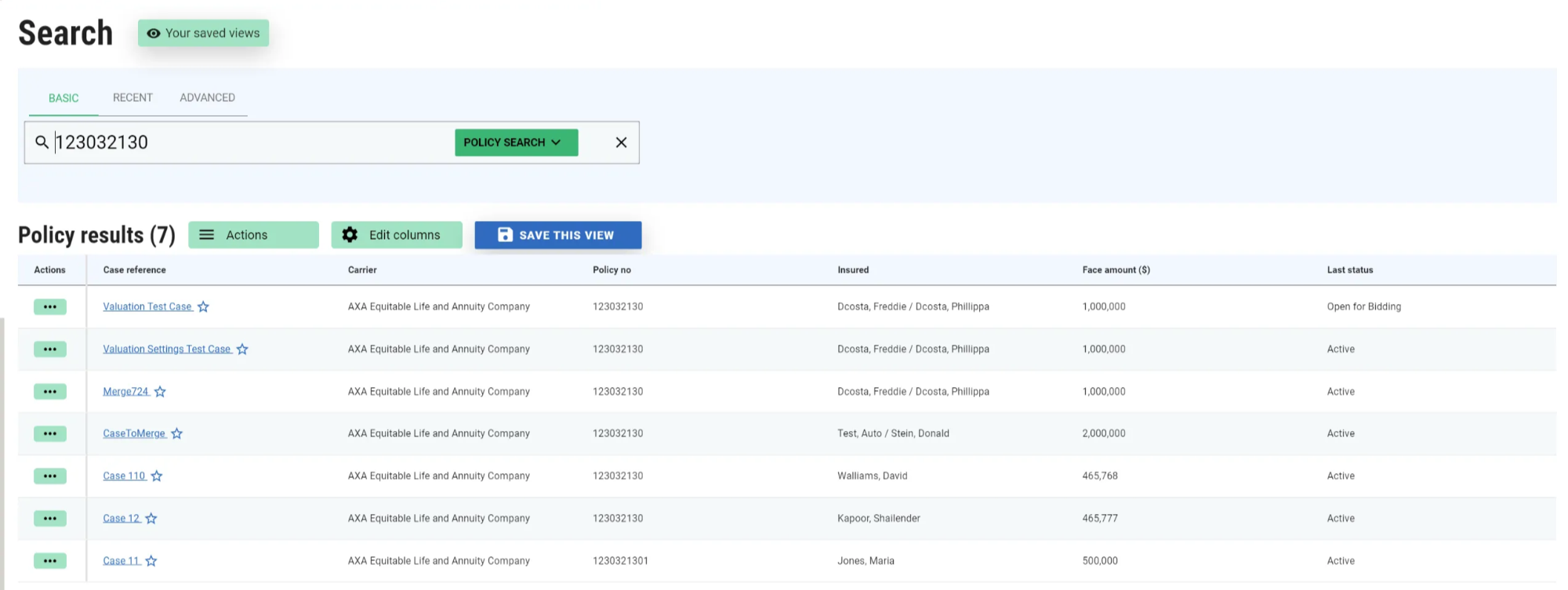Star the CaseToMerge case

pos(177,434)
